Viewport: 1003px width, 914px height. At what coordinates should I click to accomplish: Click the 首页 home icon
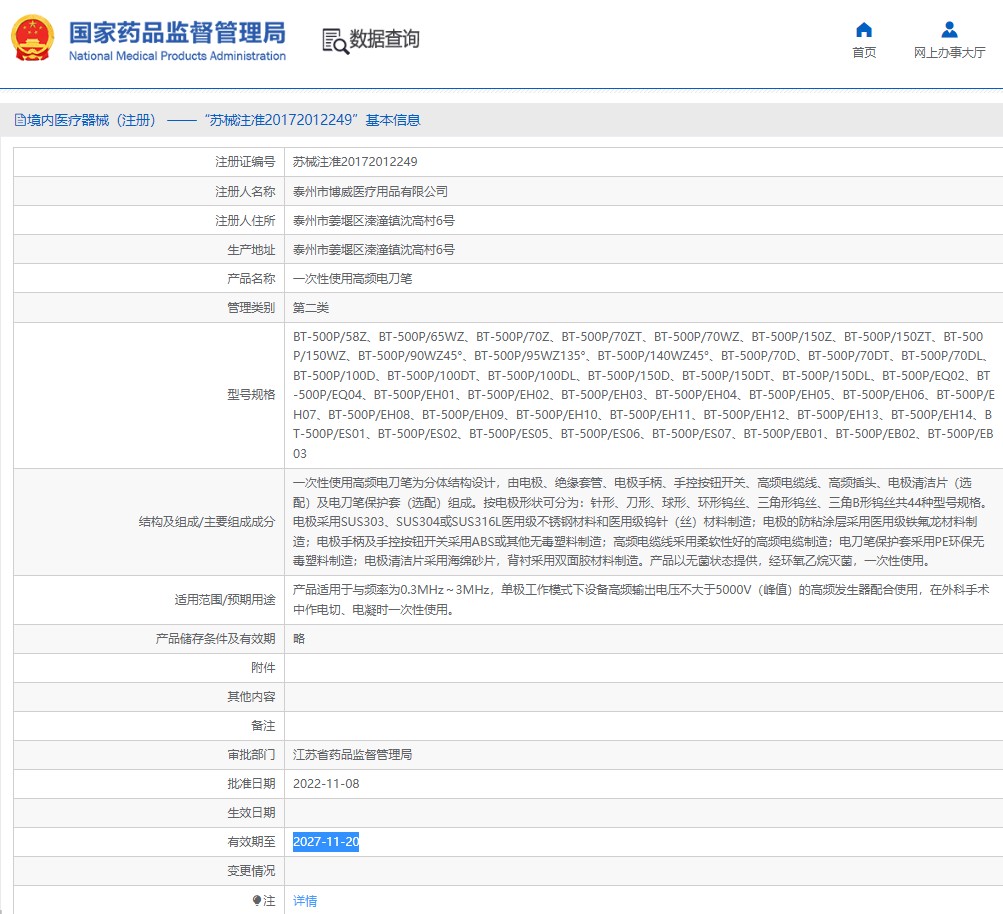click(864, 30)
